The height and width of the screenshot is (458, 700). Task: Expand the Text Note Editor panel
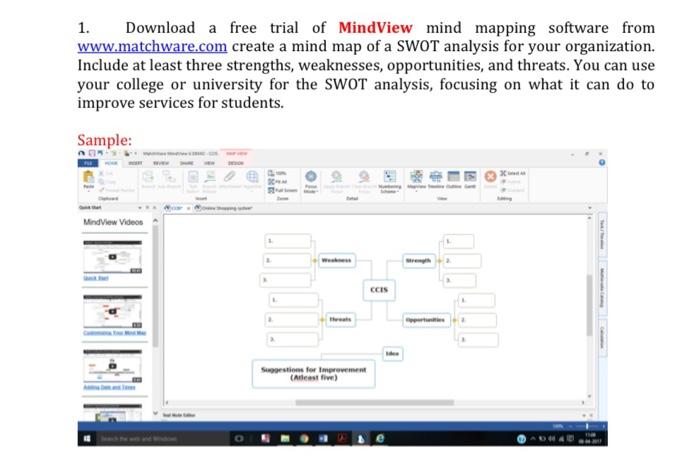pyautogui.click(x=585, y=416)
